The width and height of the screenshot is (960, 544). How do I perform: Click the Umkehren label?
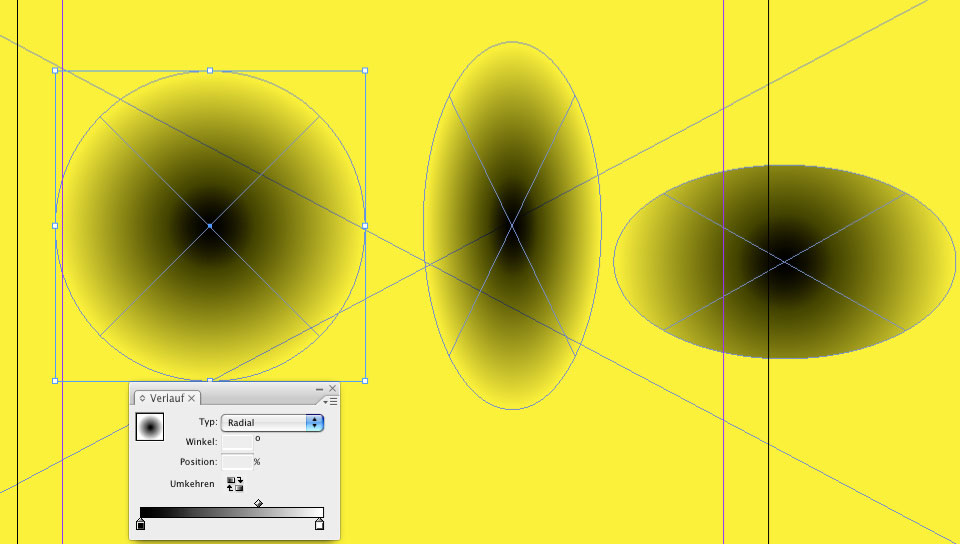192,483
